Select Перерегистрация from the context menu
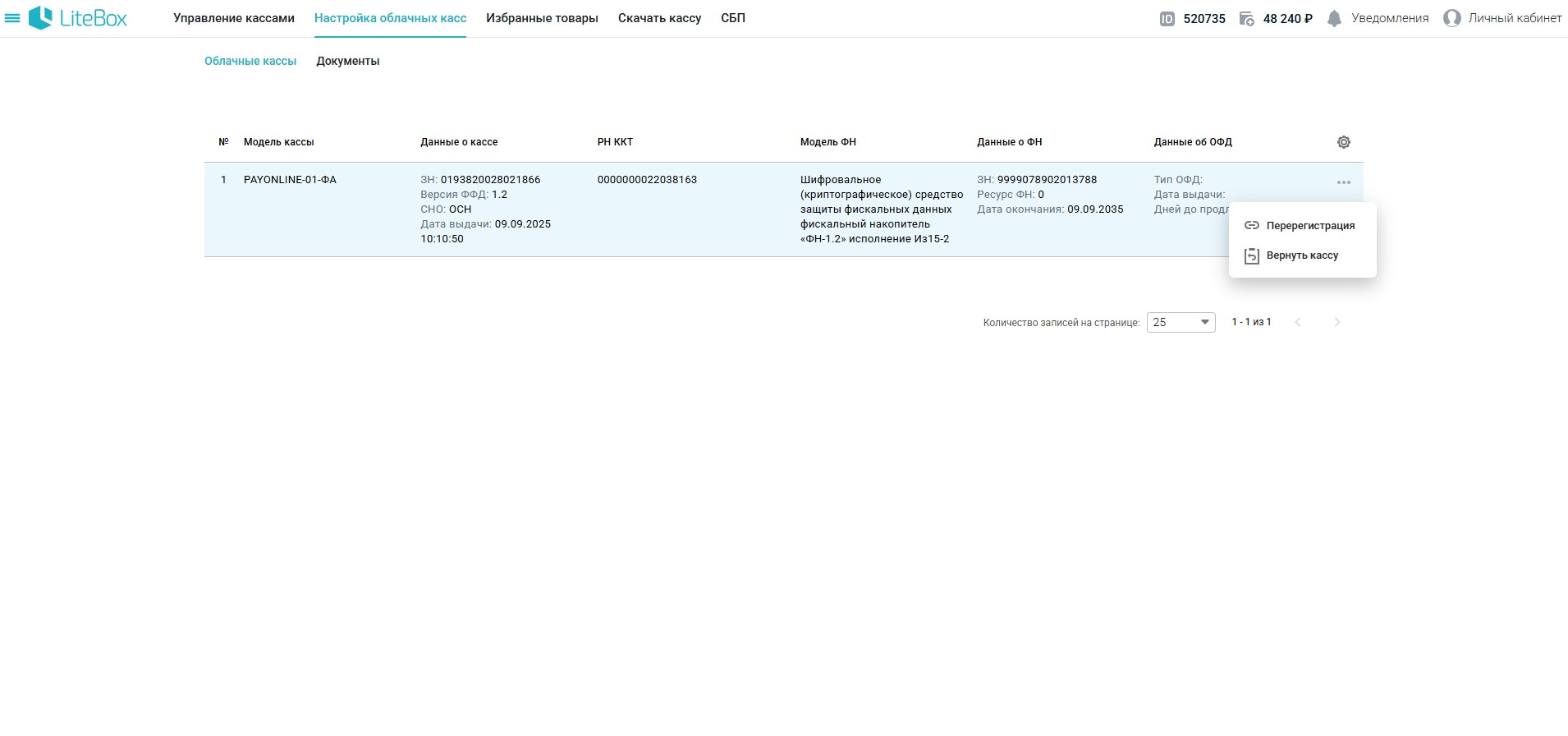1568x736 pixels. pyautogui.click(x=1309, y=226)
